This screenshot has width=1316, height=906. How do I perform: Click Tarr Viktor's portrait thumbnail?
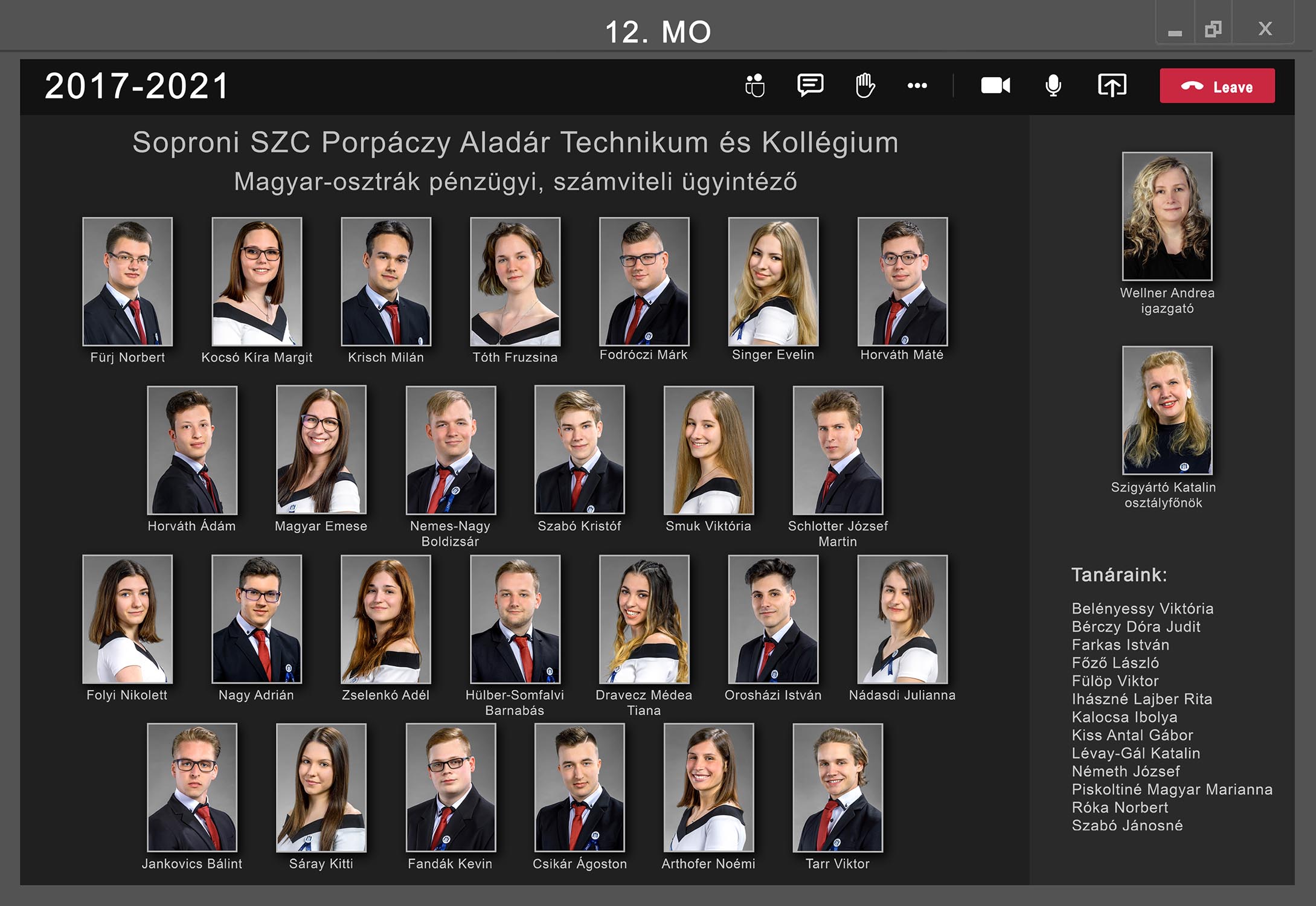point(838,788)
